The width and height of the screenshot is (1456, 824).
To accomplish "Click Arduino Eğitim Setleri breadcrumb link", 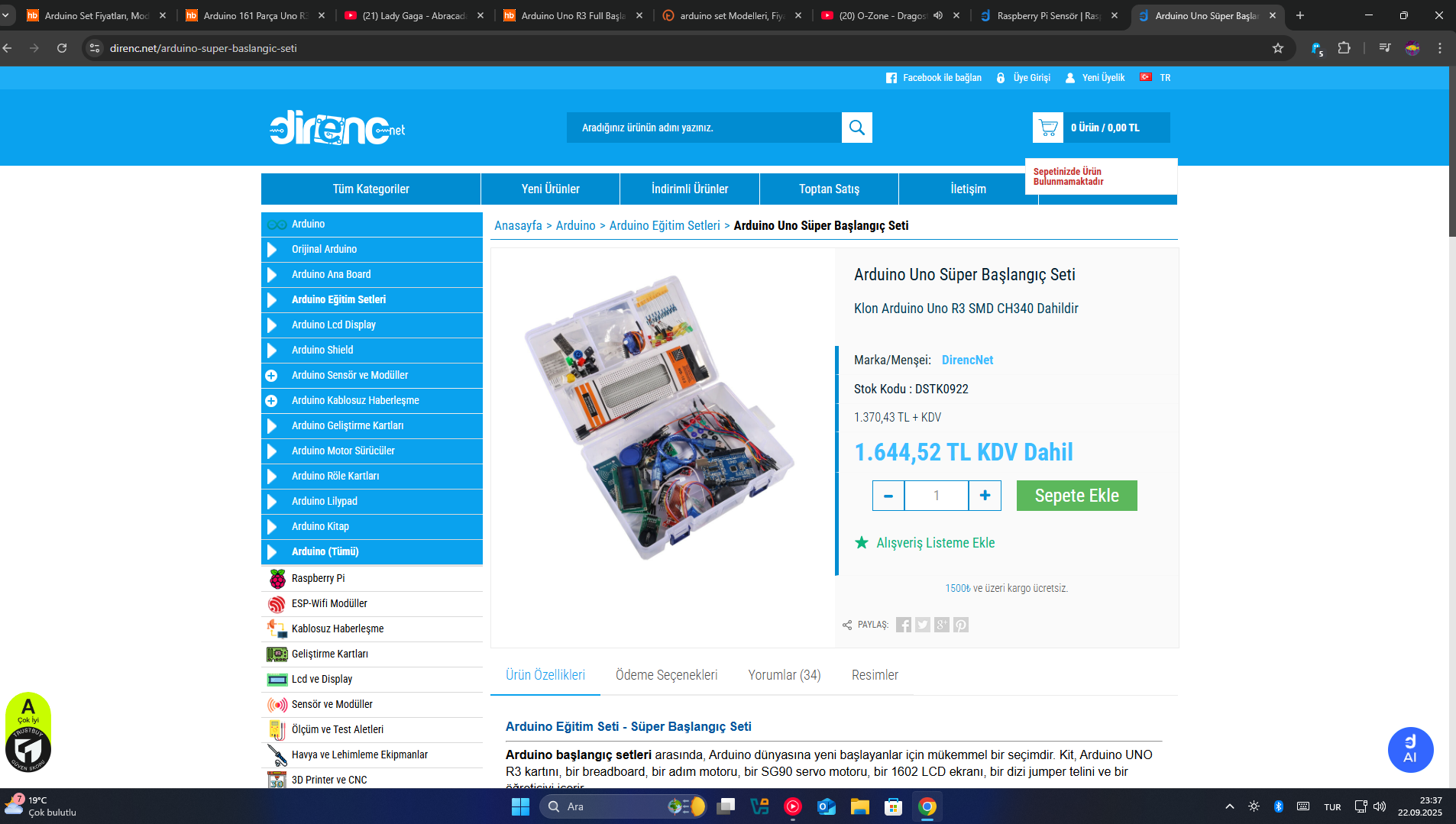I will click(665, 225).
